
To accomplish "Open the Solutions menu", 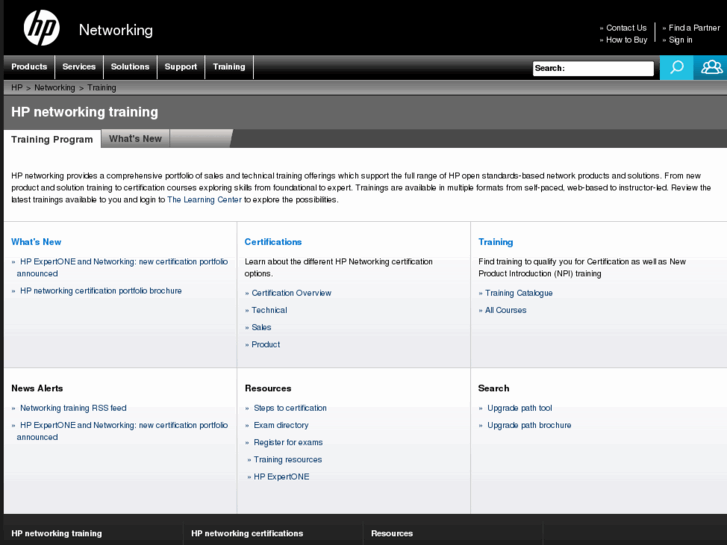I will (130, 67).
